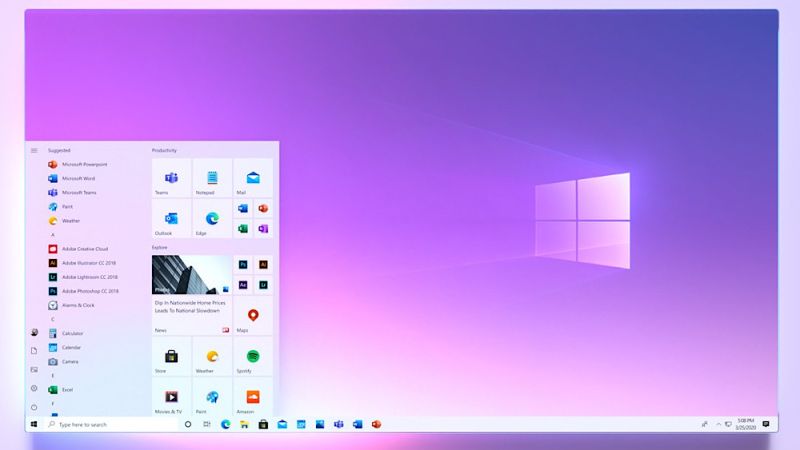Open Adobe Lightroom CC 2018 in app list

(x=83, y=277)
